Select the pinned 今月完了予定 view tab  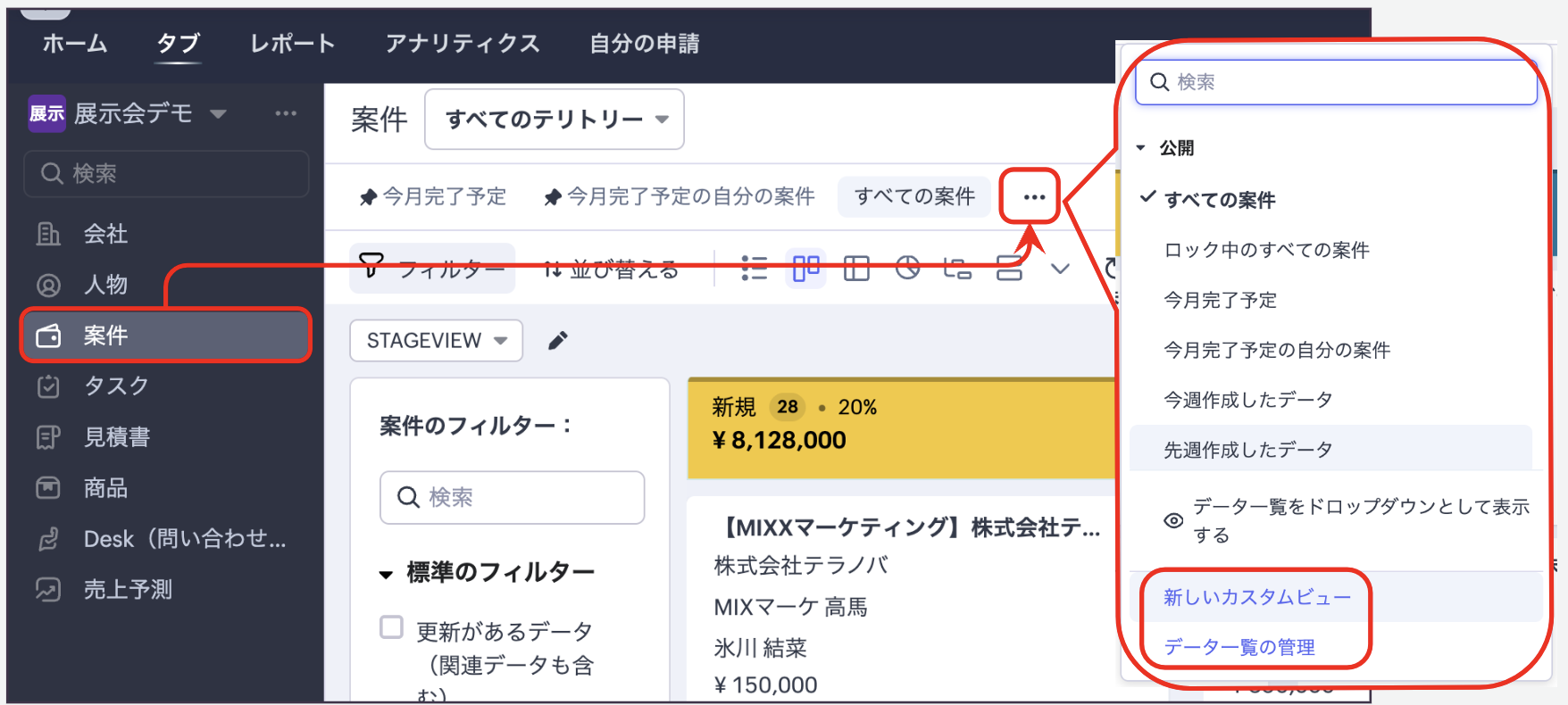(x=433, y=196)
